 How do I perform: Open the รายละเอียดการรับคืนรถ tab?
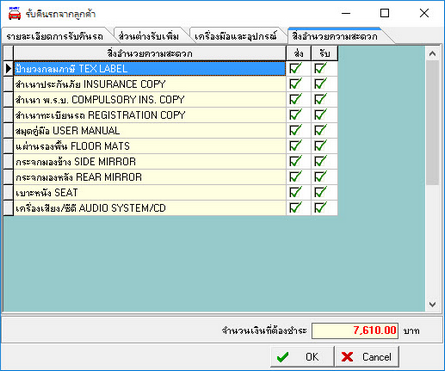[x=55, y=36]
